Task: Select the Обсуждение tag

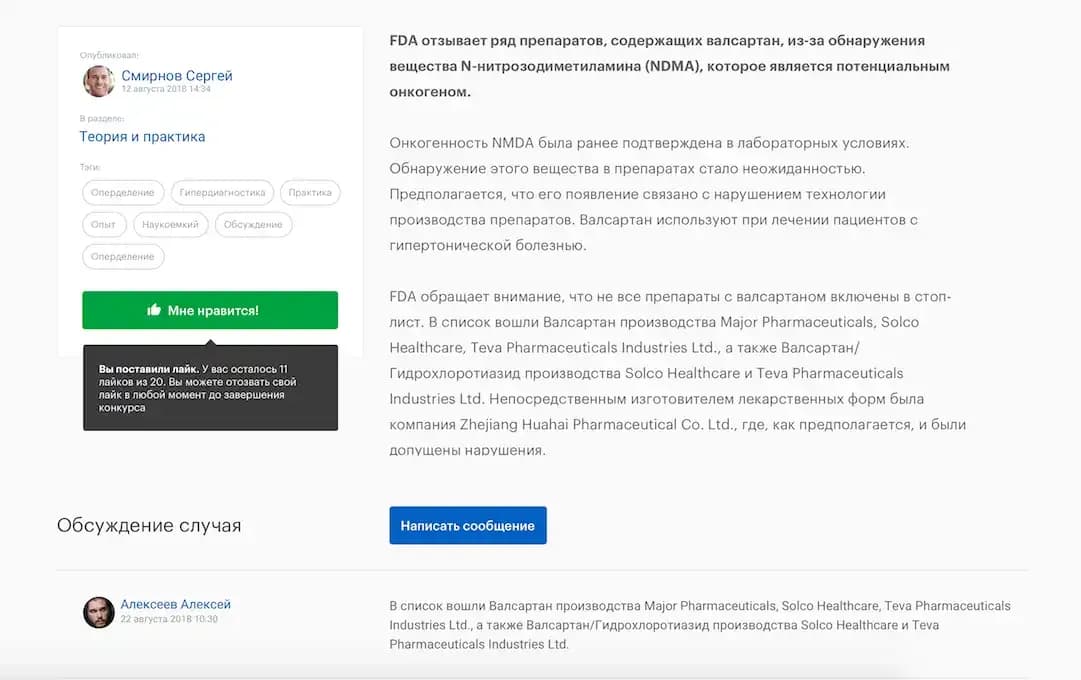Action: (x=253, y=224)
